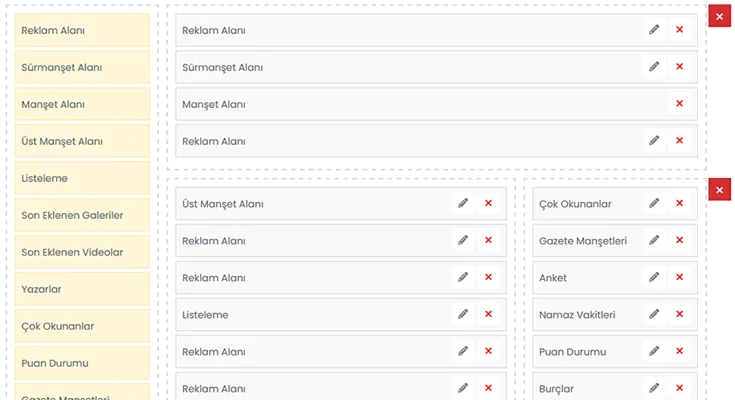Click the 'Sürmanşet Alanı' text in grey row

click(x=222, y=68)
